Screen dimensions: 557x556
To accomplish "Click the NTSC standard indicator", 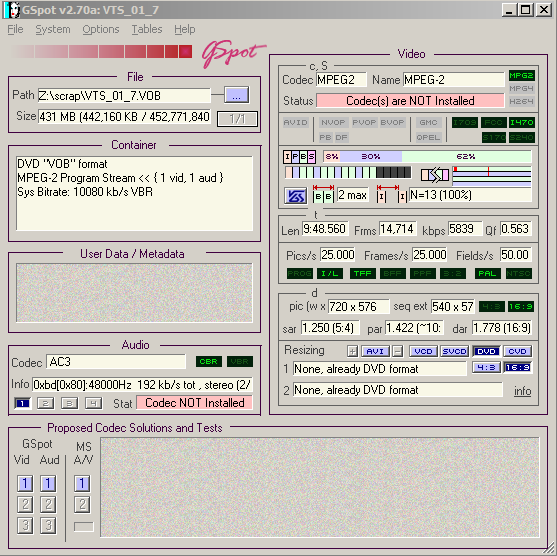I will pyautogui.click(x=519, y=274).
